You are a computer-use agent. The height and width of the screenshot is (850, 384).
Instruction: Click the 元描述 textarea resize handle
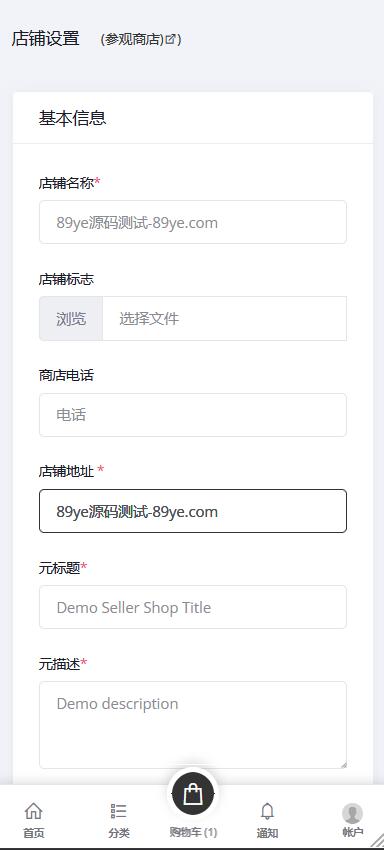(343, 764)
